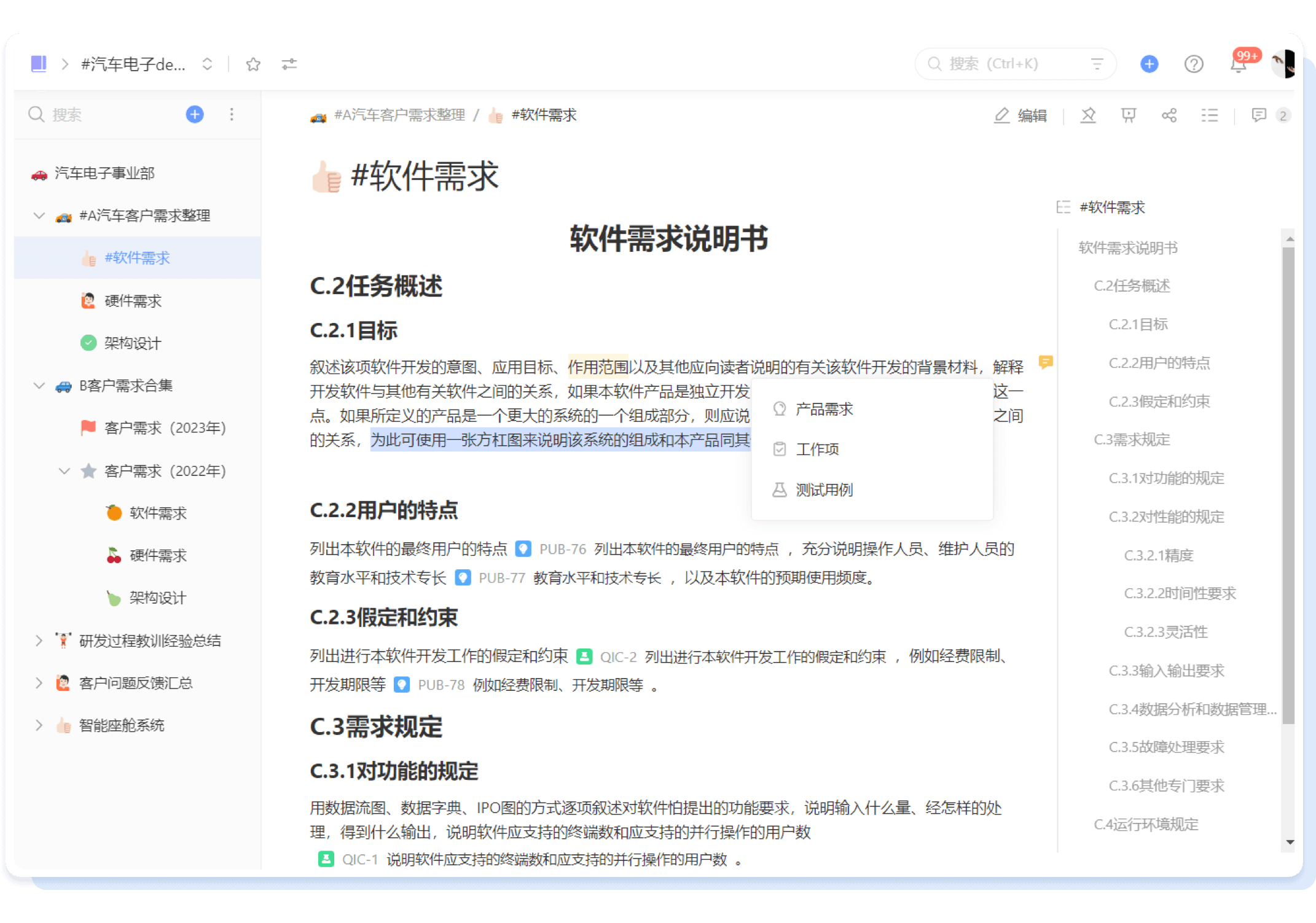Star this page as favorite

click(x=253, y=64)
